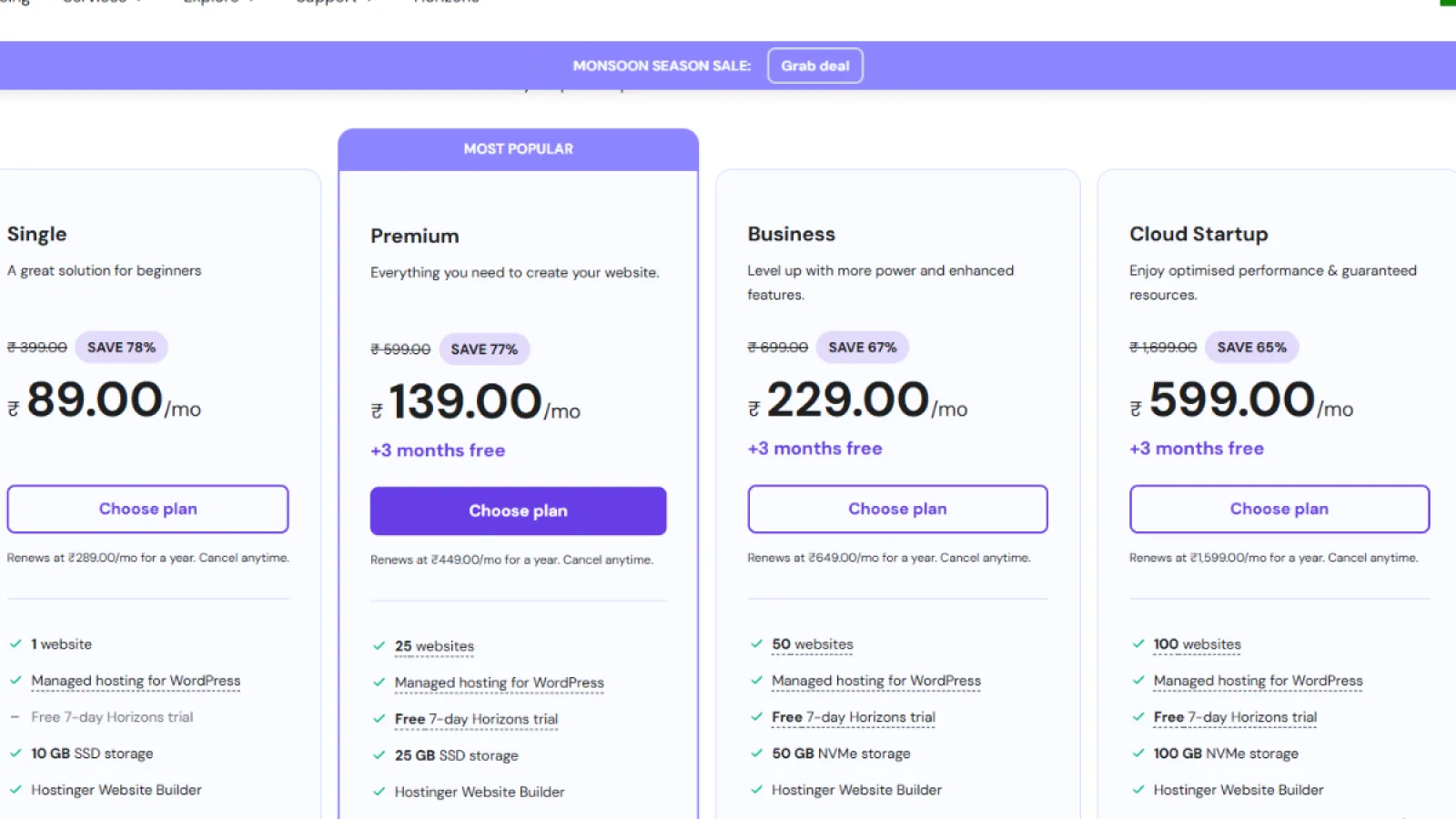Click '+3 months free' under Premium
Viewport: 1456px width, 819px height.
click(x=438, y=450)
